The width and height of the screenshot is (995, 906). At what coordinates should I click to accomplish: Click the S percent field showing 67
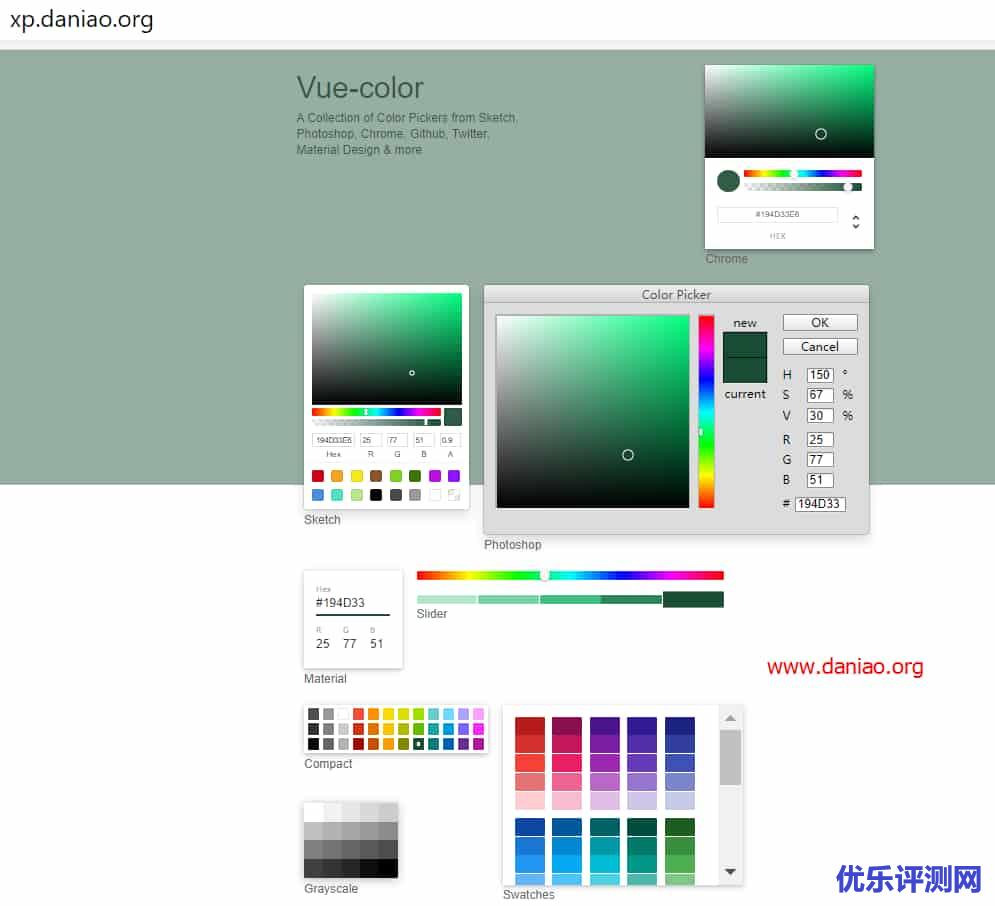[820, 395]
